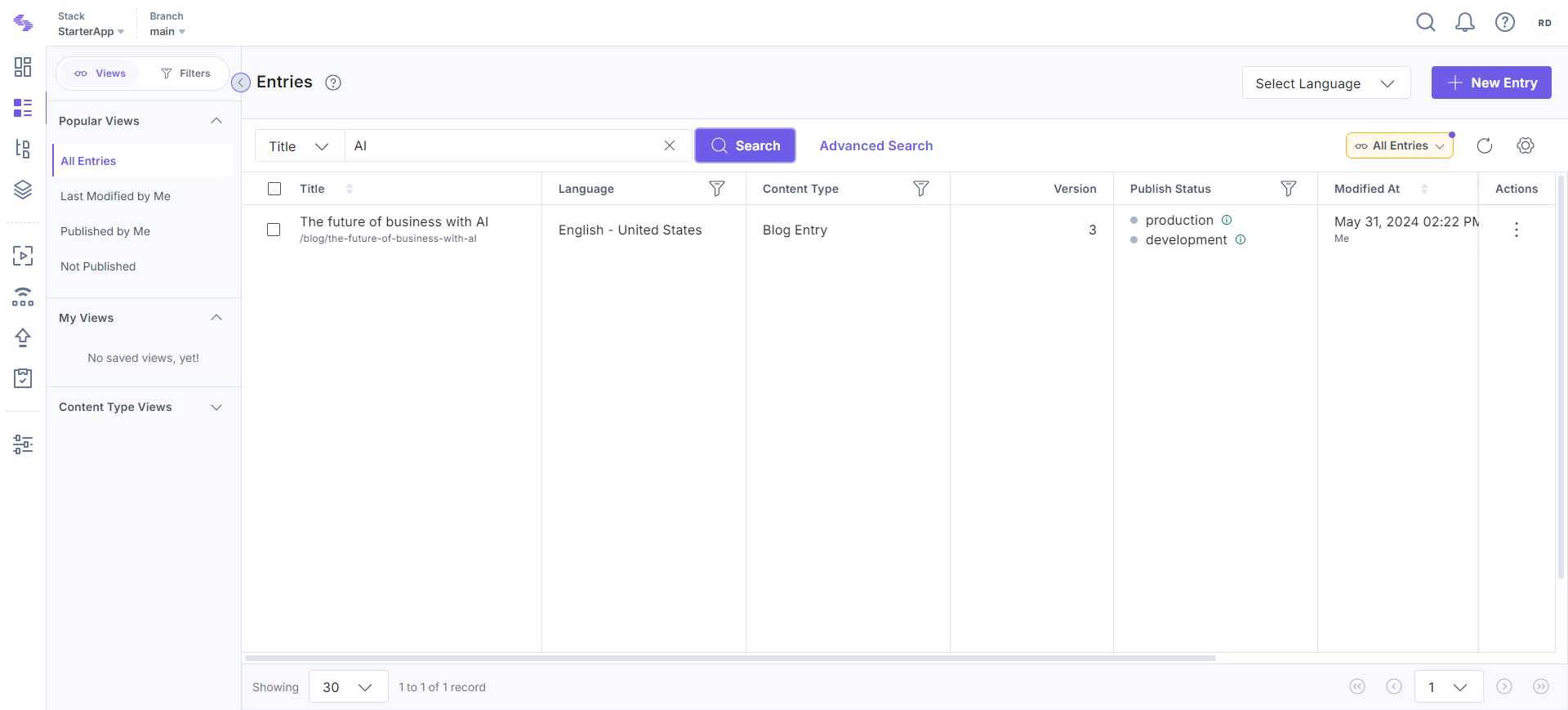Select the All Entries view

(144, 161)
